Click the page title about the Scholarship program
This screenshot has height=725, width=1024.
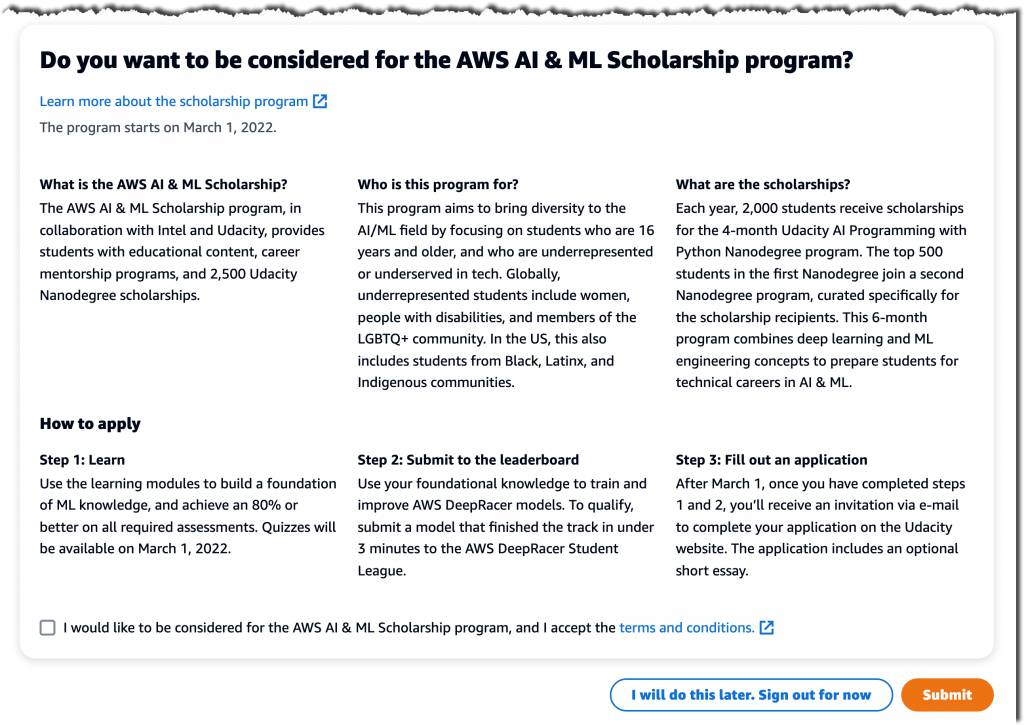445,60
